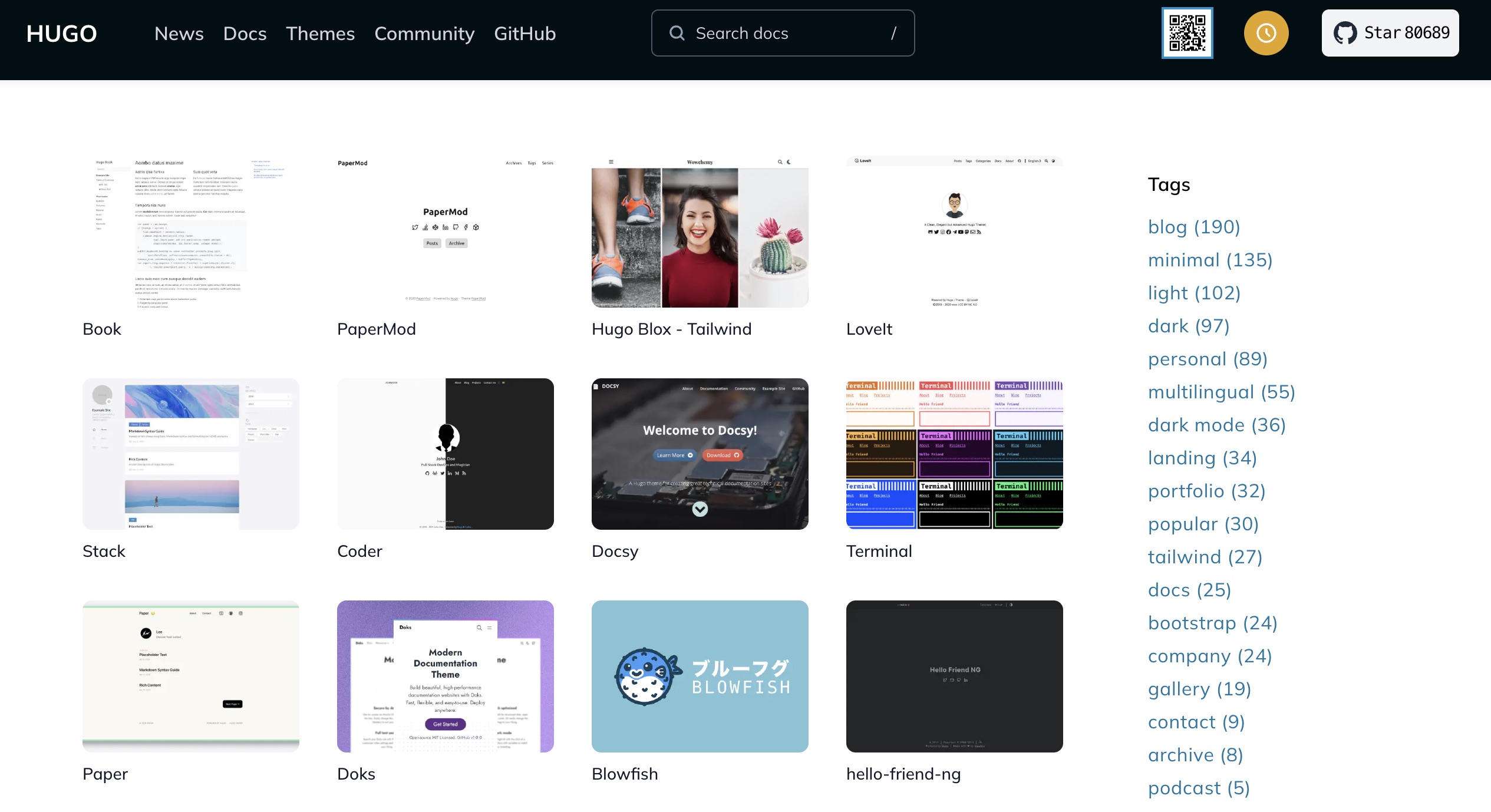Click the Paper theme title
Screen dimensions: 1491x812
point(105,774)
